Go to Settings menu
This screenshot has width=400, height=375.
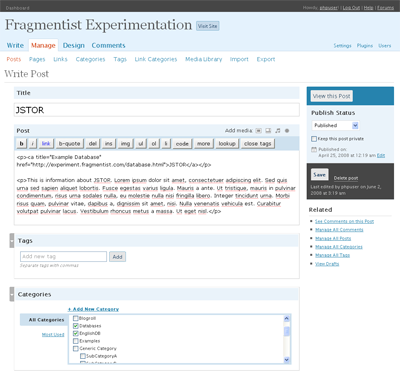342,46
